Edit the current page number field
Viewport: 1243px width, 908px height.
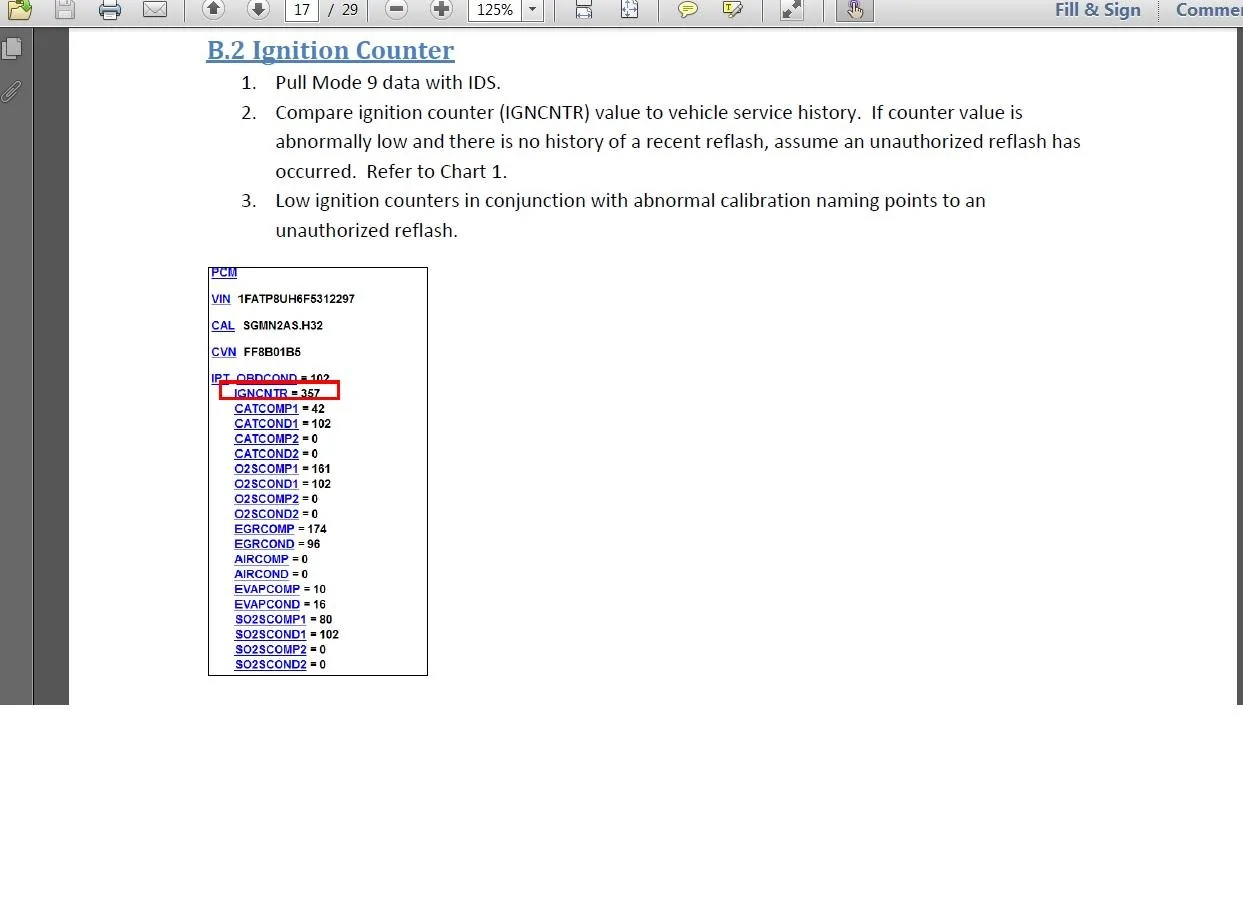(301, 10)
